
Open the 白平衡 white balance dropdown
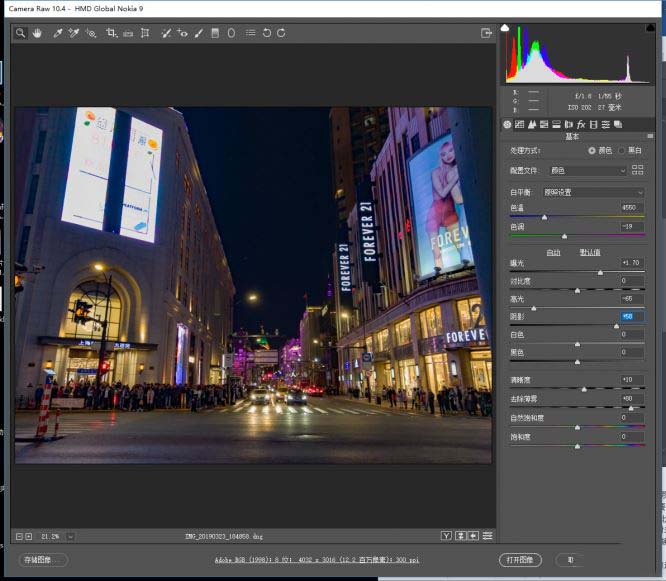(x=593, y=192)
